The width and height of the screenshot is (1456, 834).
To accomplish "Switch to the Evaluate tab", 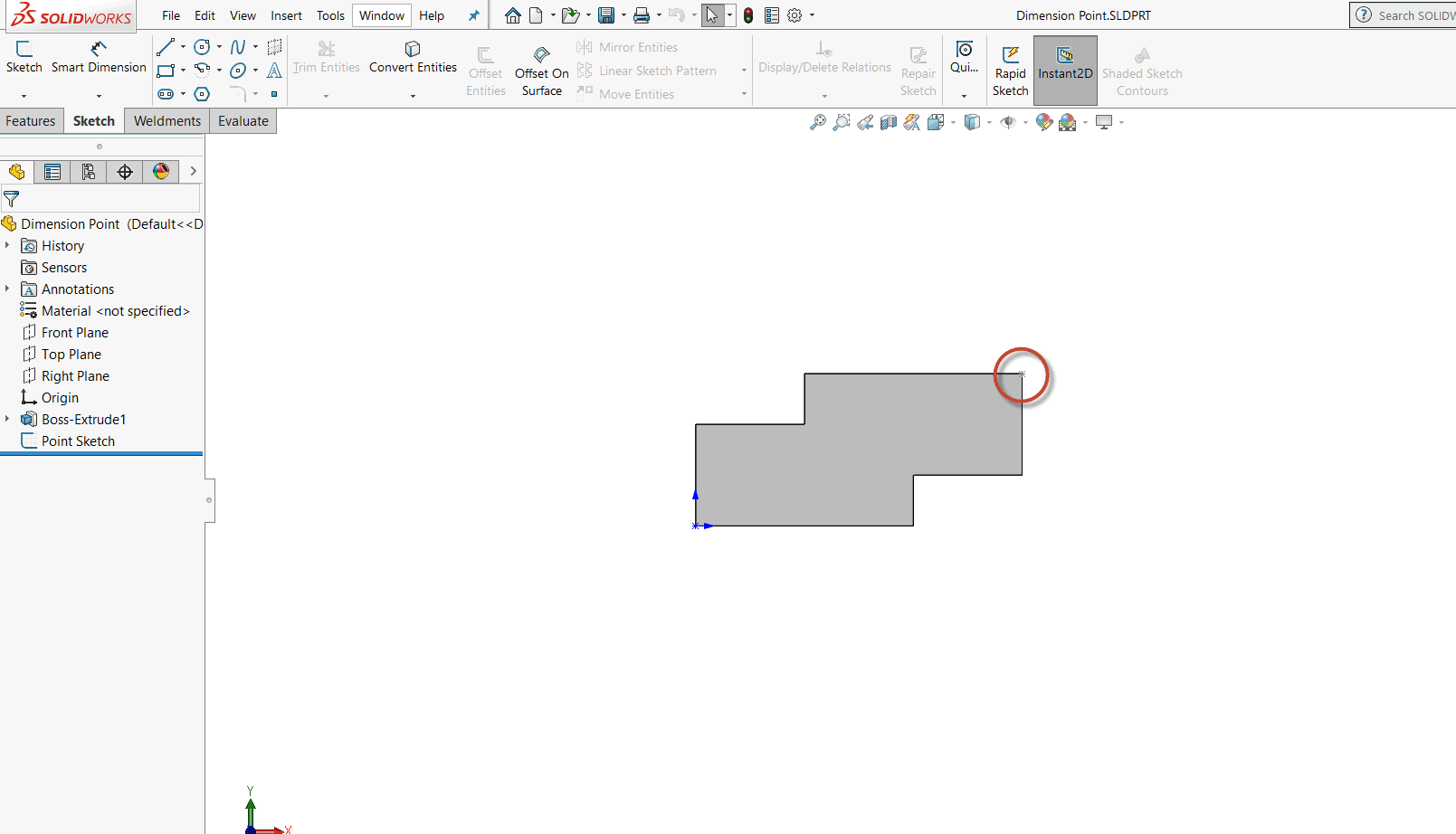I will [243, 121].
